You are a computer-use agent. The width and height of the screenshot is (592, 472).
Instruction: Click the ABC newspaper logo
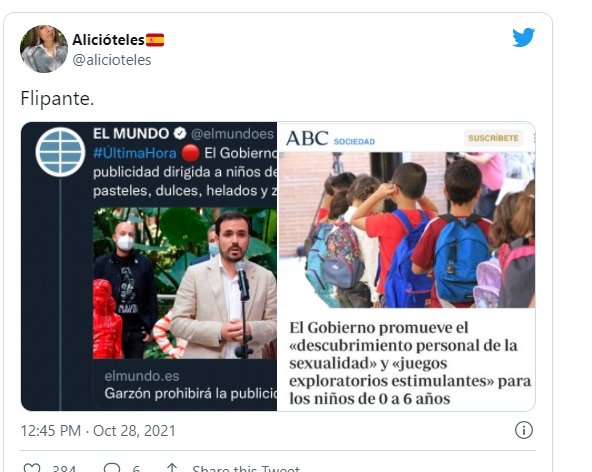[307, 138]
